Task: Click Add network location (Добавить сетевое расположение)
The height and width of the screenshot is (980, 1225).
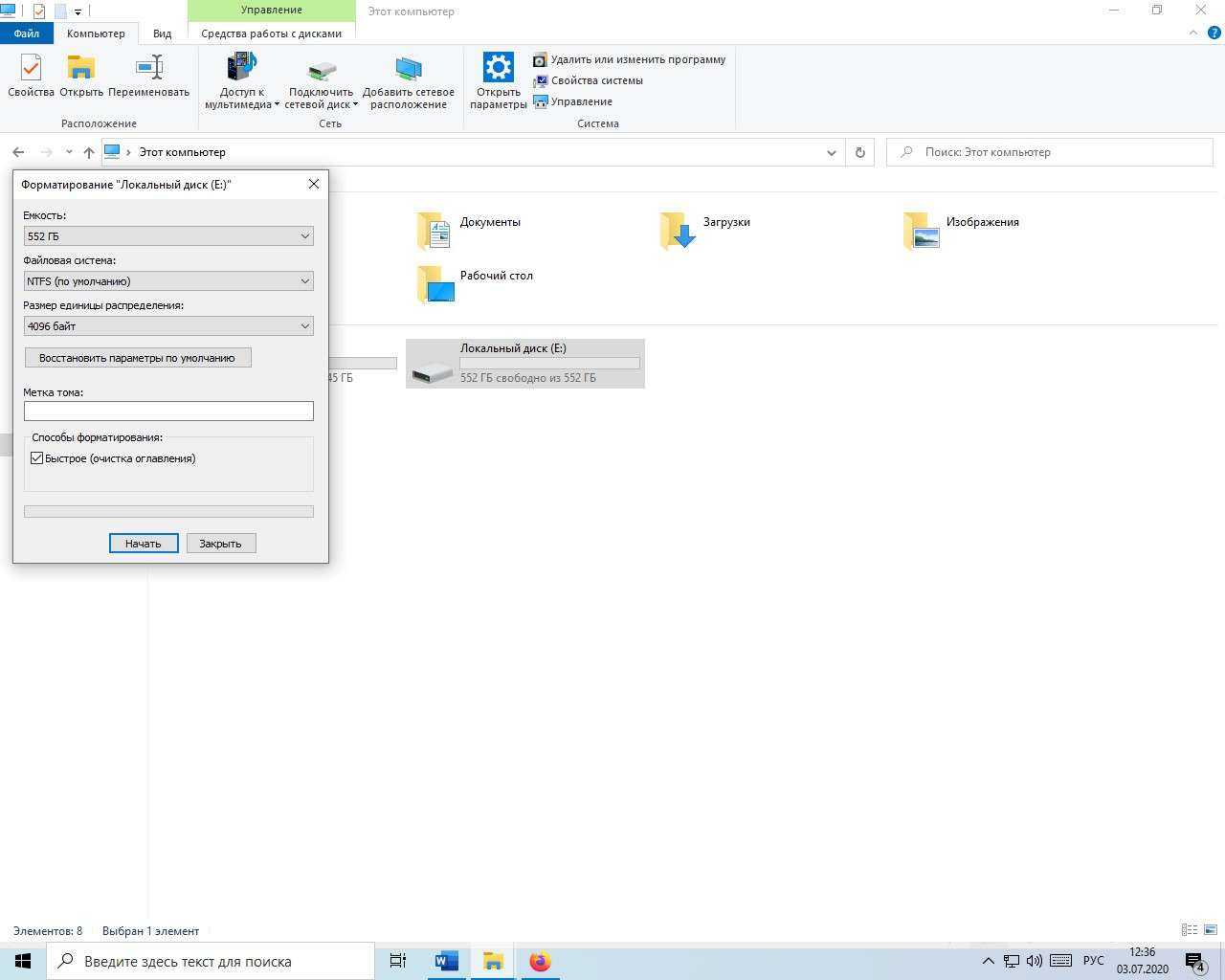Action: 408,80
